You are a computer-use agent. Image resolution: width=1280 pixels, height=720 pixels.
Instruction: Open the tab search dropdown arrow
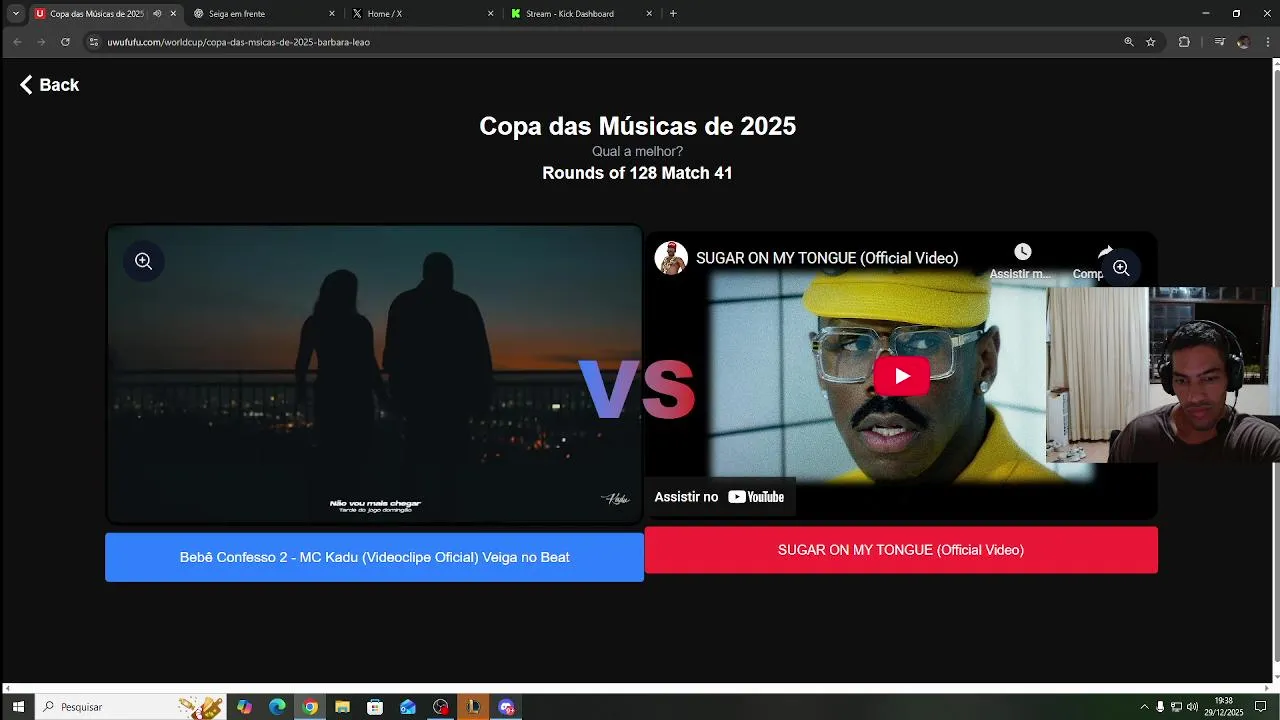coord(15,14)
